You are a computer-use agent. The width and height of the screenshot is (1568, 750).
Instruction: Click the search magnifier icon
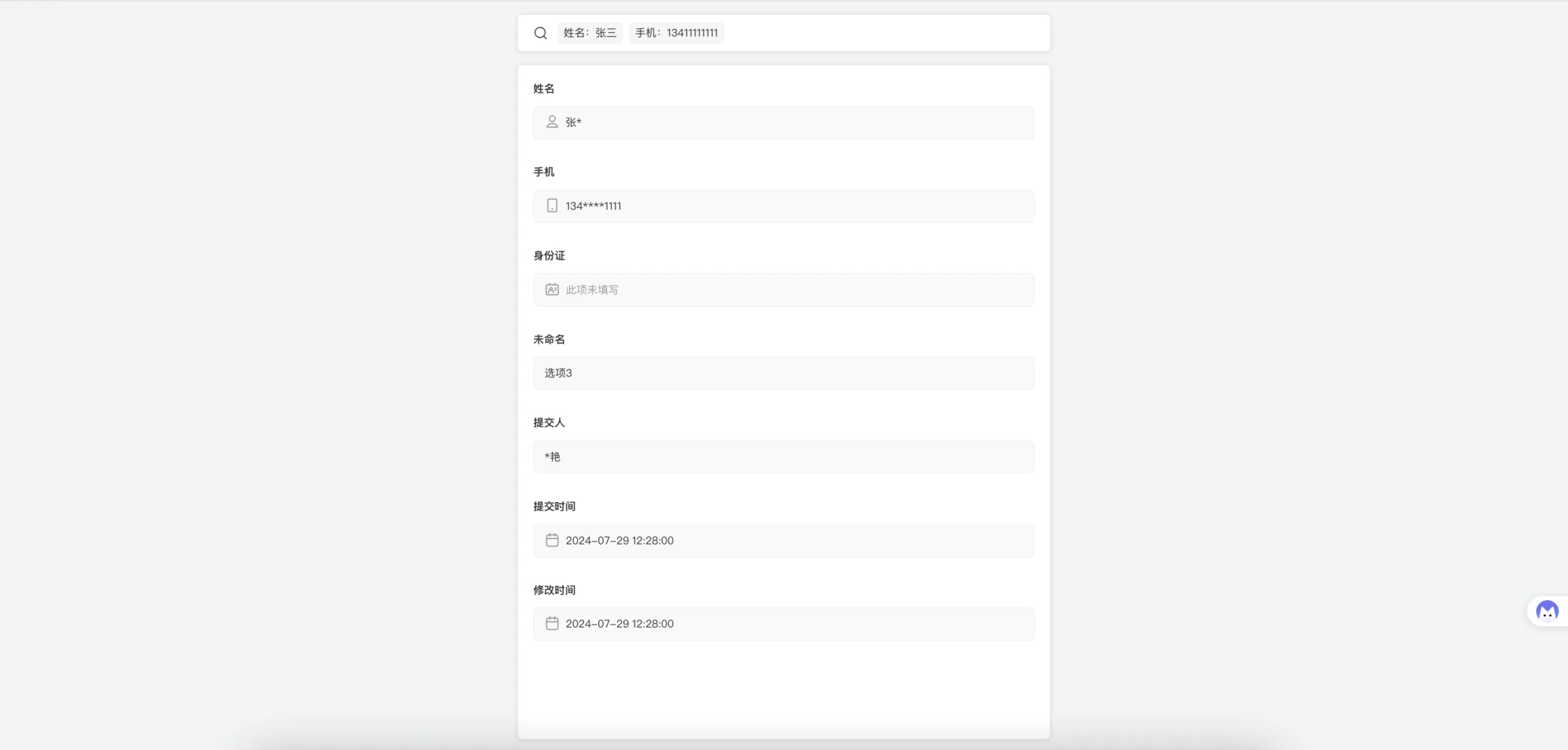click(x=540, y=33)
